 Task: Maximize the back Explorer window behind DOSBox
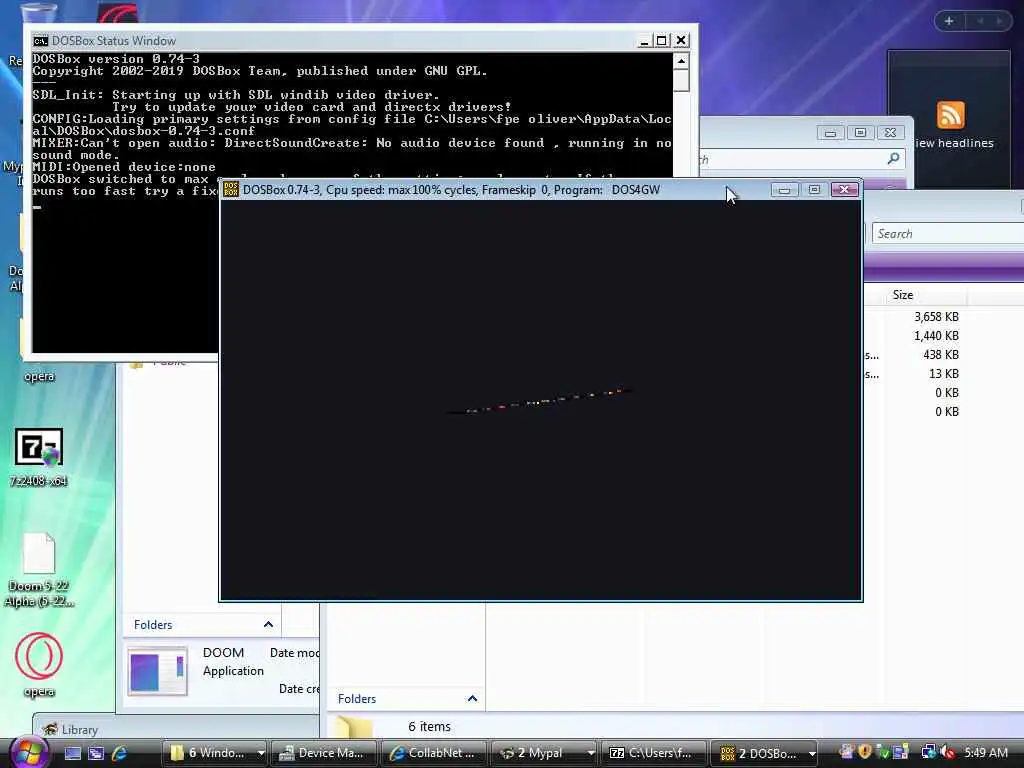tap(860, 133)
